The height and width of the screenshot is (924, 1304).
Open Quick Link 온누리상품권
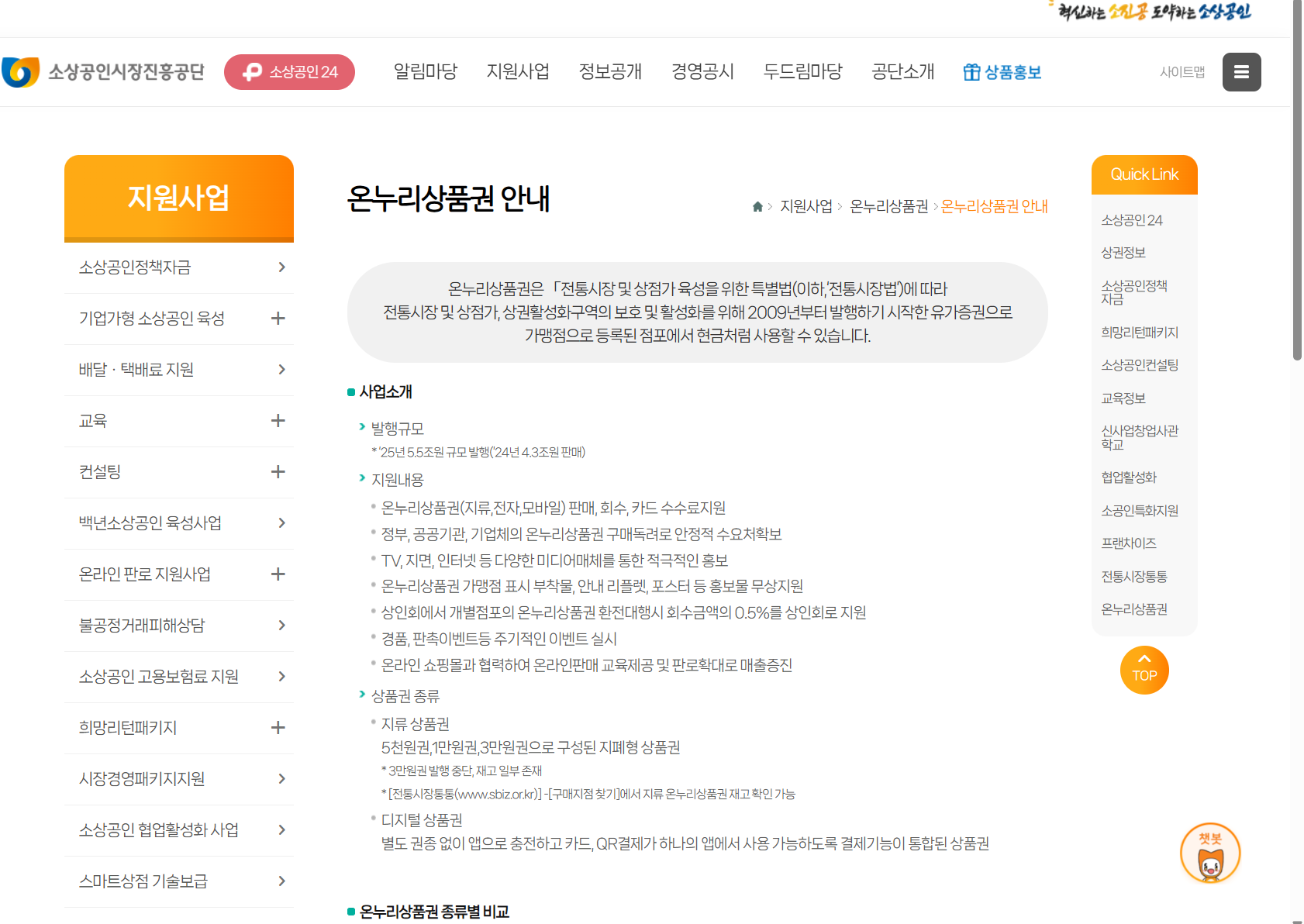tap(1134, 609)
